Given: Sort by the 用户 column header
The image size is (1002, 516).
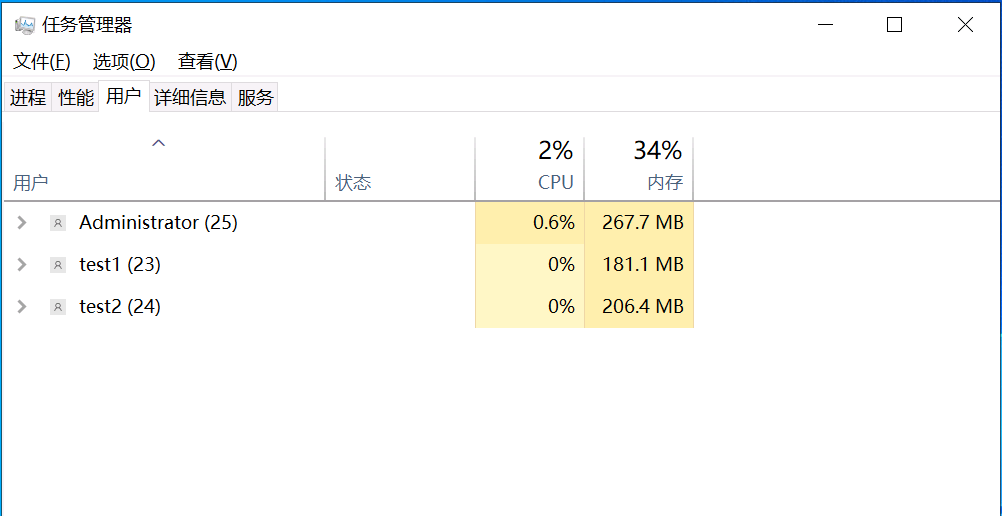Looking at the screenshot, I should (31, 183).
